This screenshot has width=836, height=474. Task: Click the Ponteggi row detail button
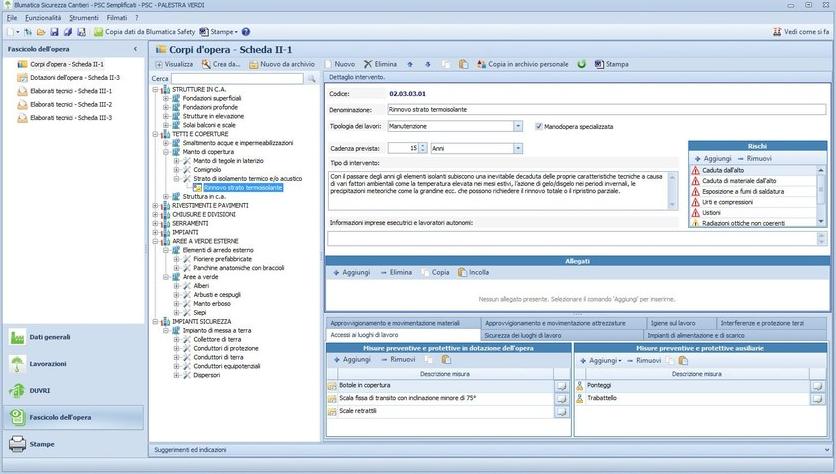coord(817,386)
